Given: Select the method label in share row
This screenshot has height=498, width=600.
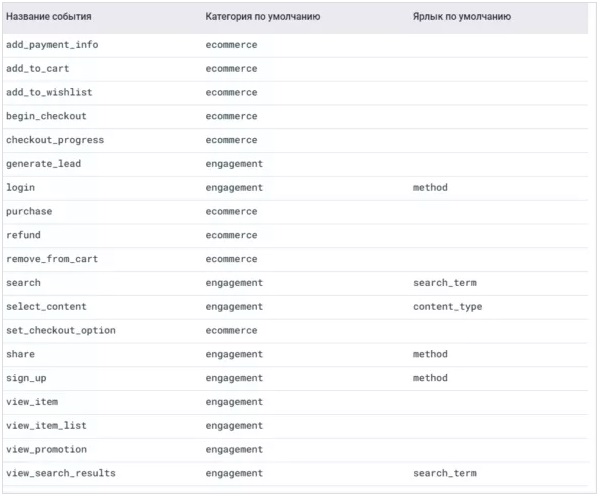Looking at the screenshot, I should [x=430, y=354].
